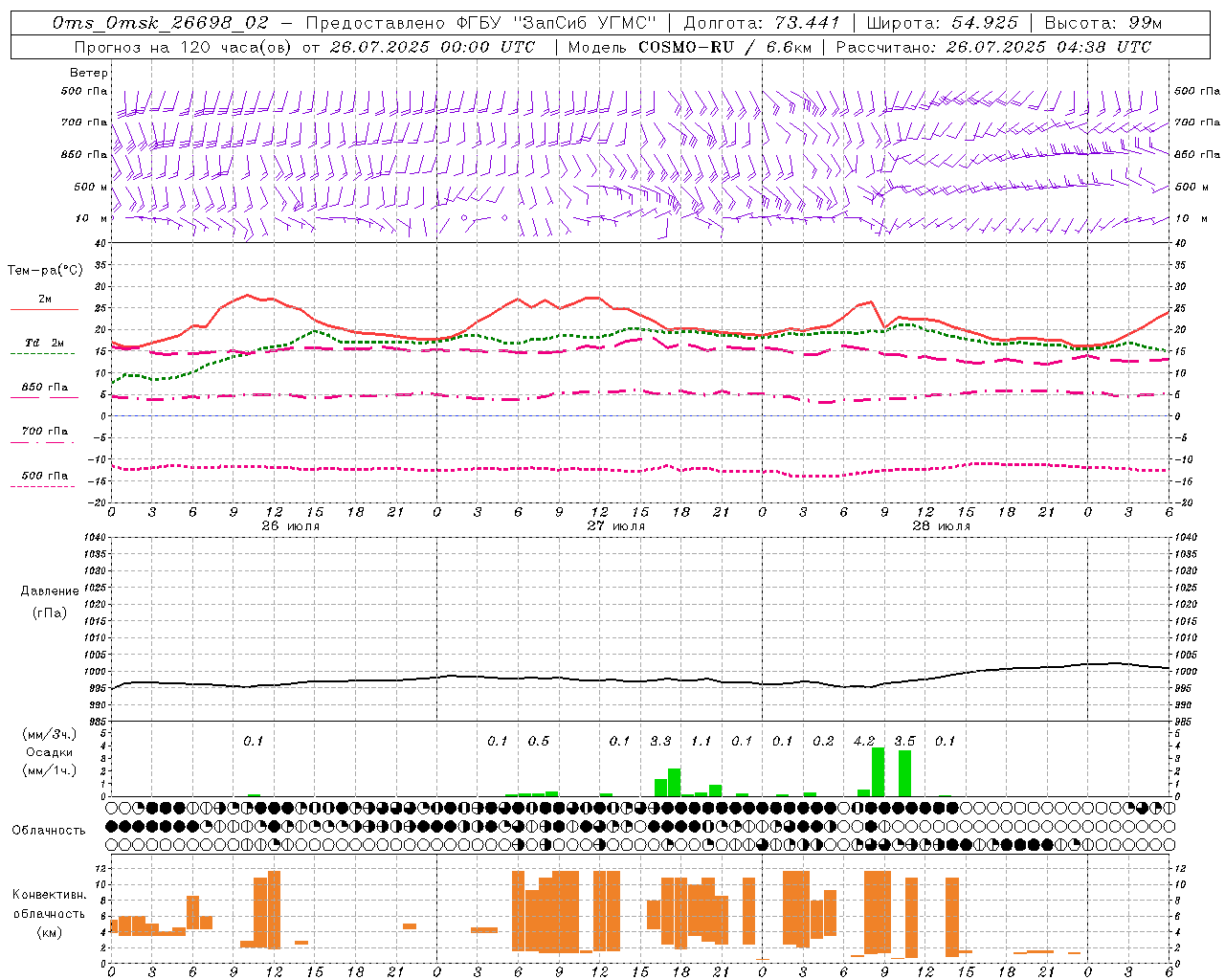
Task: Select the 1.1 three-hour precipitation value
Action: [701, 741]
